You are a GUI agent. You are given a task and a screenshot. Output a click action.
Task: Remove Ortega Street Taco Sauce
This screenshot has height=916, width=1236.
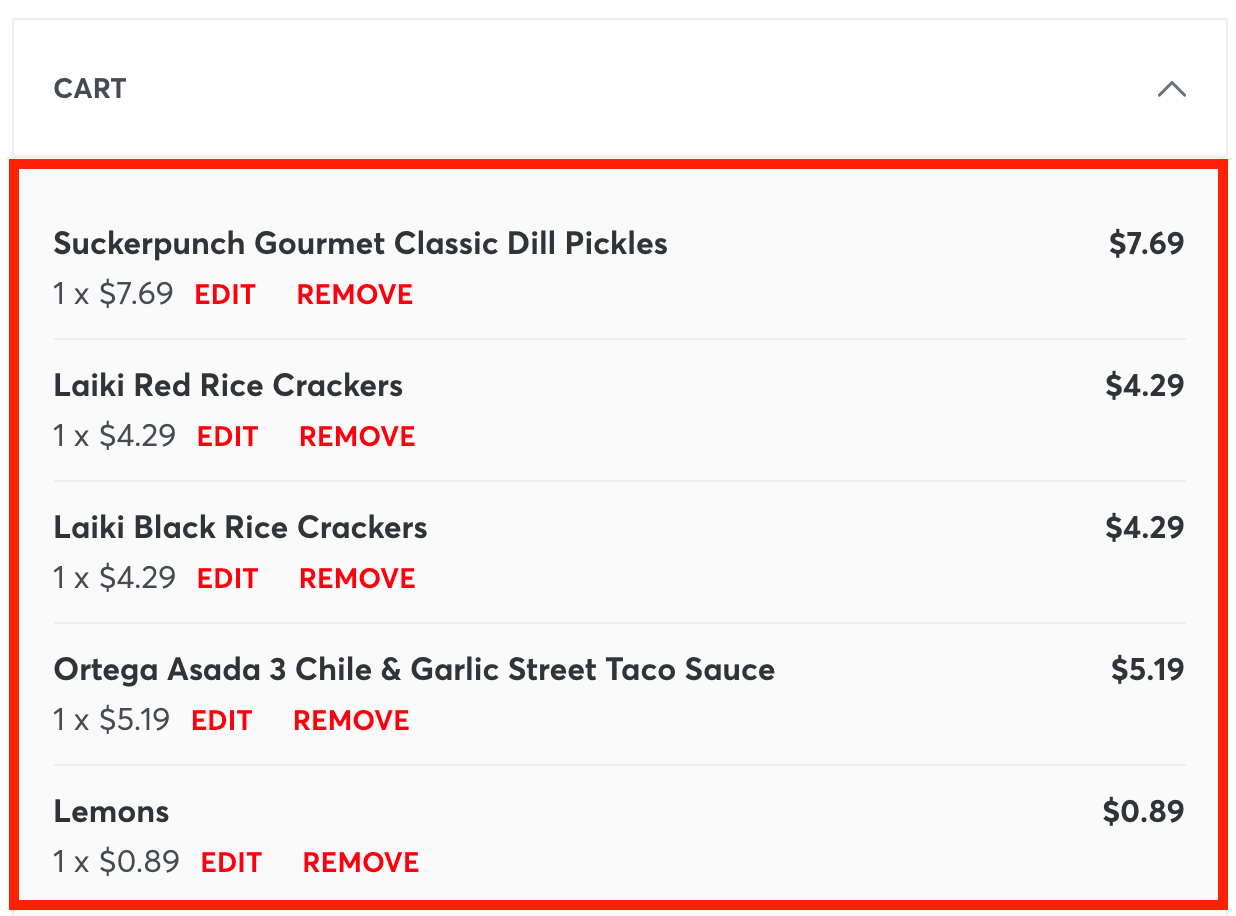click(x=351, y=721)
